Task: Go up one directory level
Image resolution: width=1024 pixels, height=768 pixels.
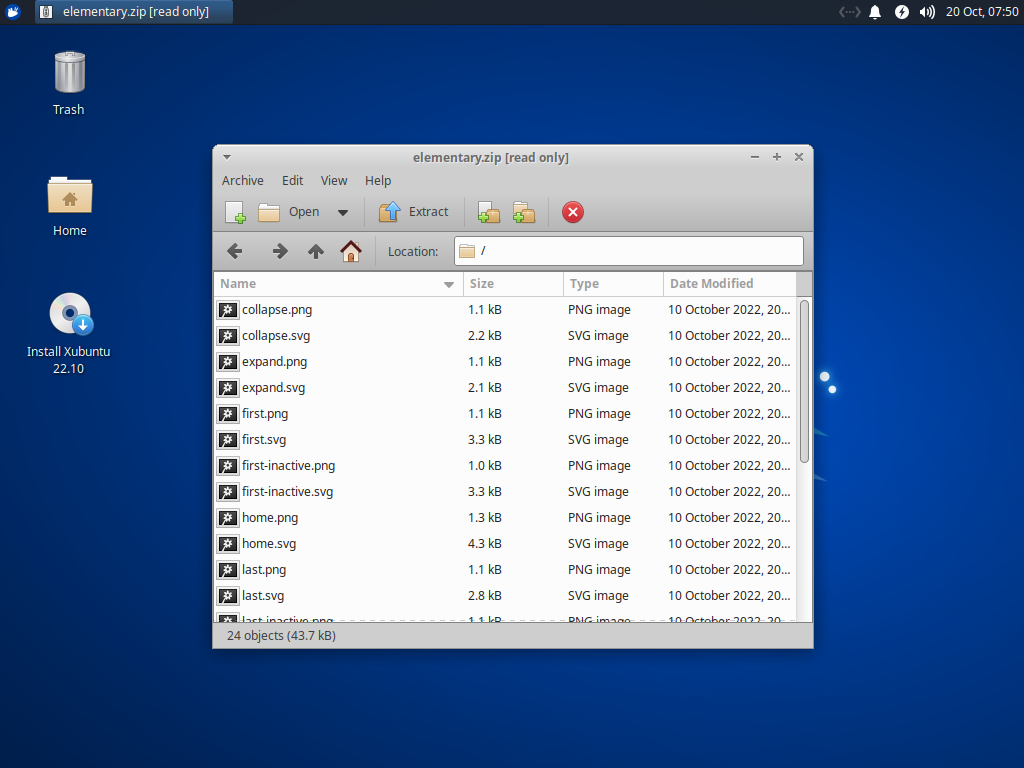Action: click(316, 251)
